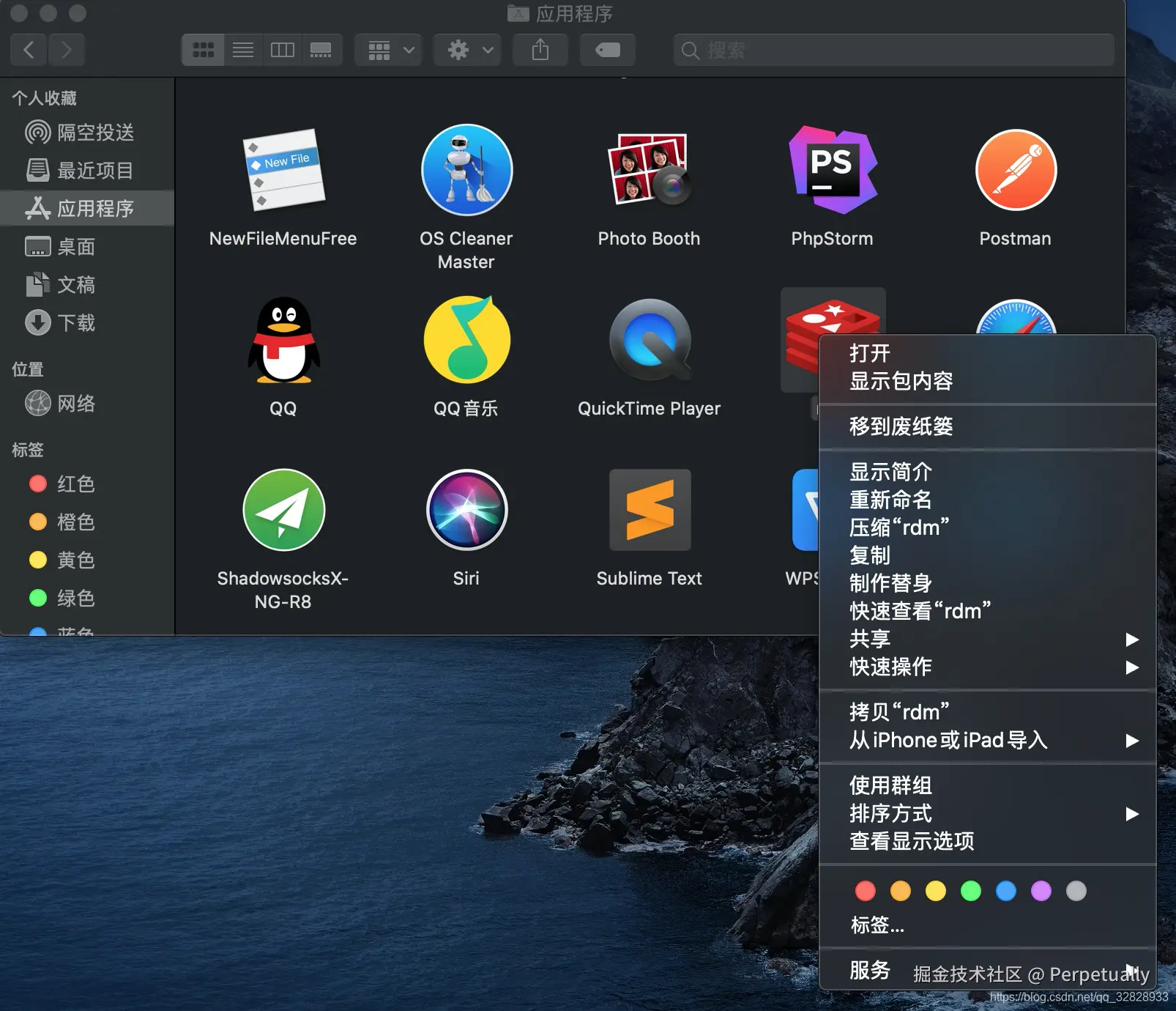
Task: Choose 复制 in context menu
Action: pyautogui.click(x=987, y=555)
